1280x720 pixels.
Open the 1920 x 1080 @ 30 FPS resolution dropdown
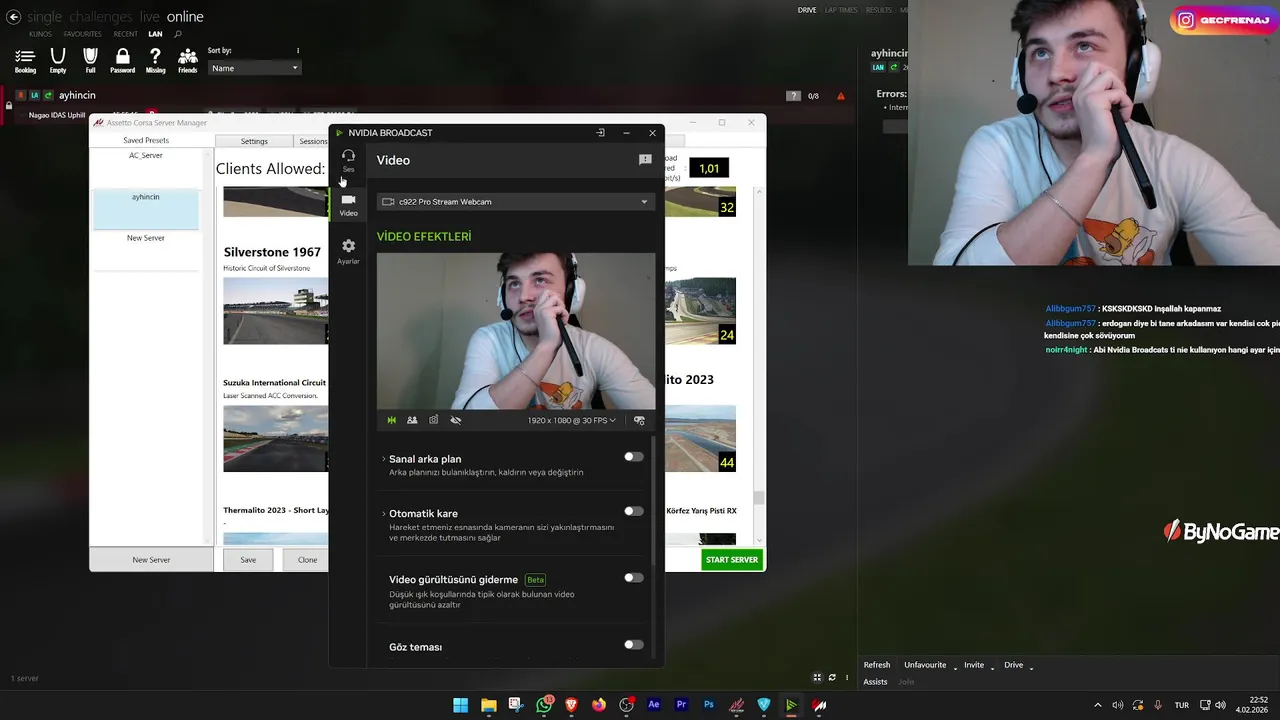coord(572,420)
